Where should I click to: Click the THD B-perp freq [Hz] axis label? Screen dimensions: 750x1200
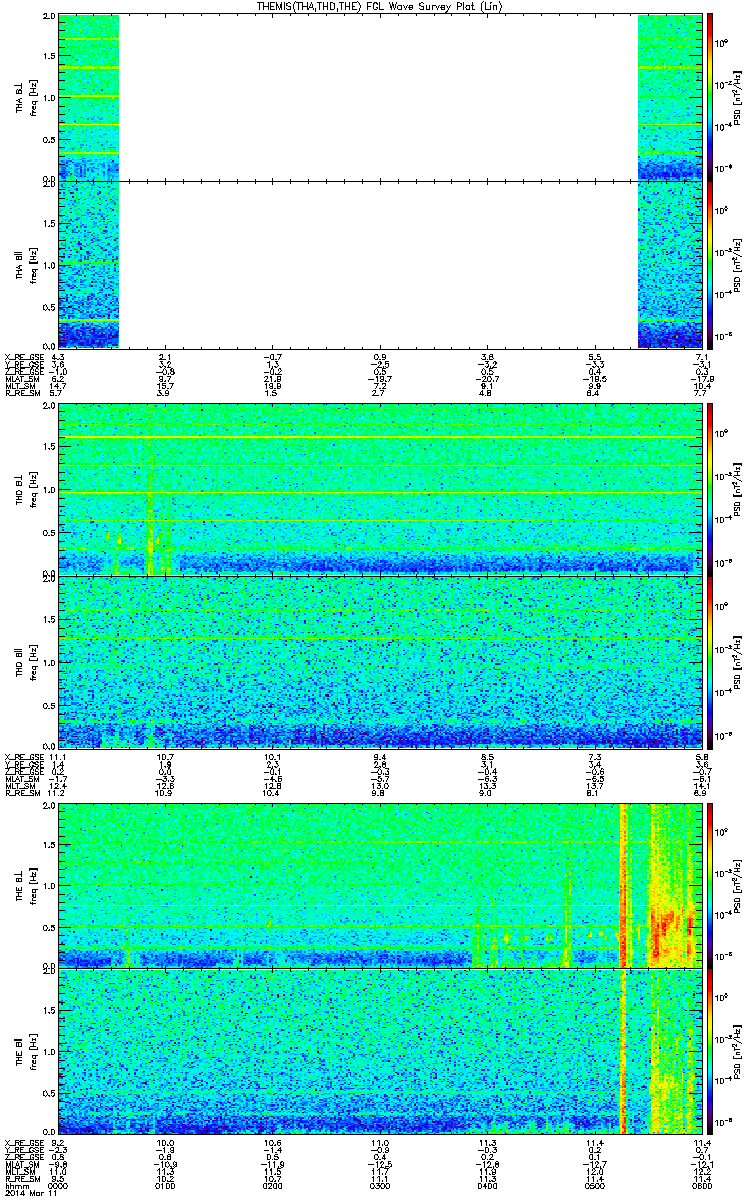point(33,489)
